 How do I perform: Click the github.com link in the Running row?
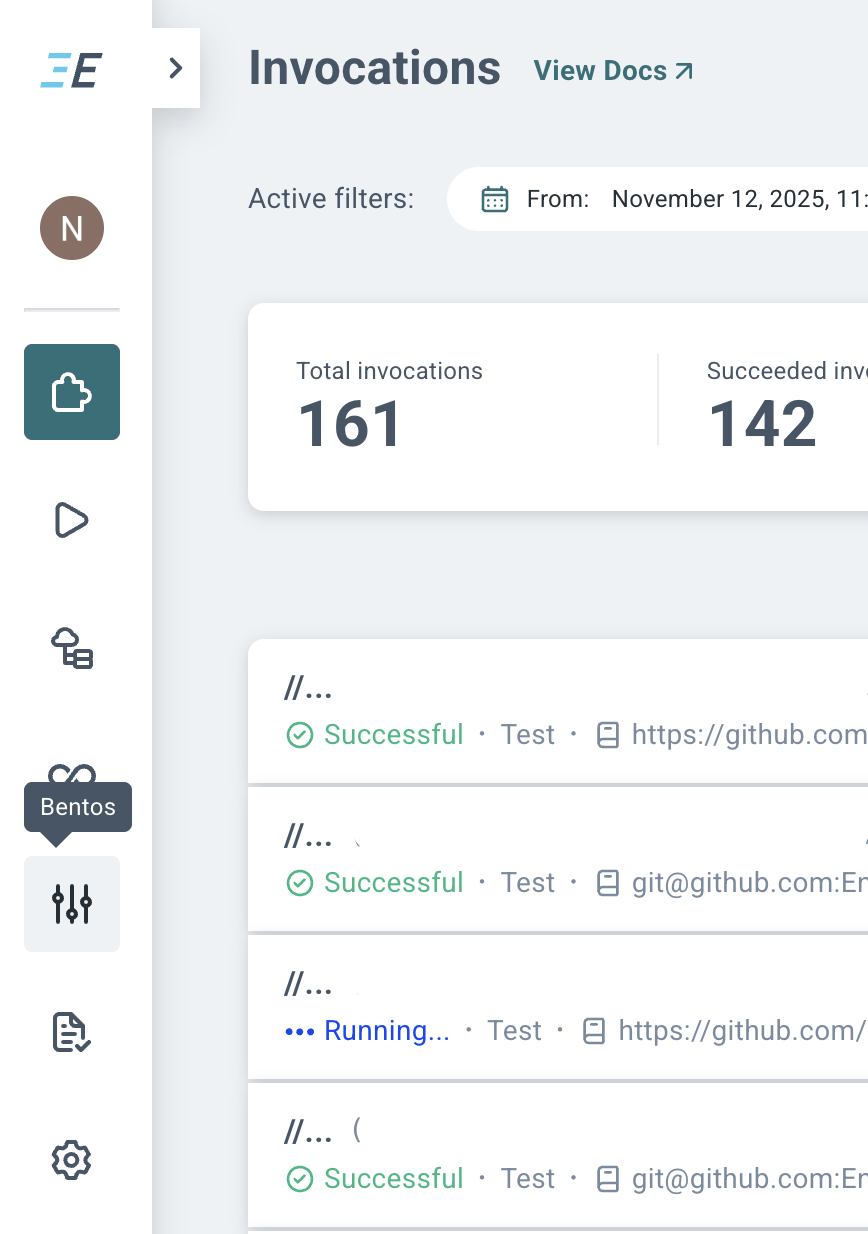pyautogui.click(x=740, y=1031)
